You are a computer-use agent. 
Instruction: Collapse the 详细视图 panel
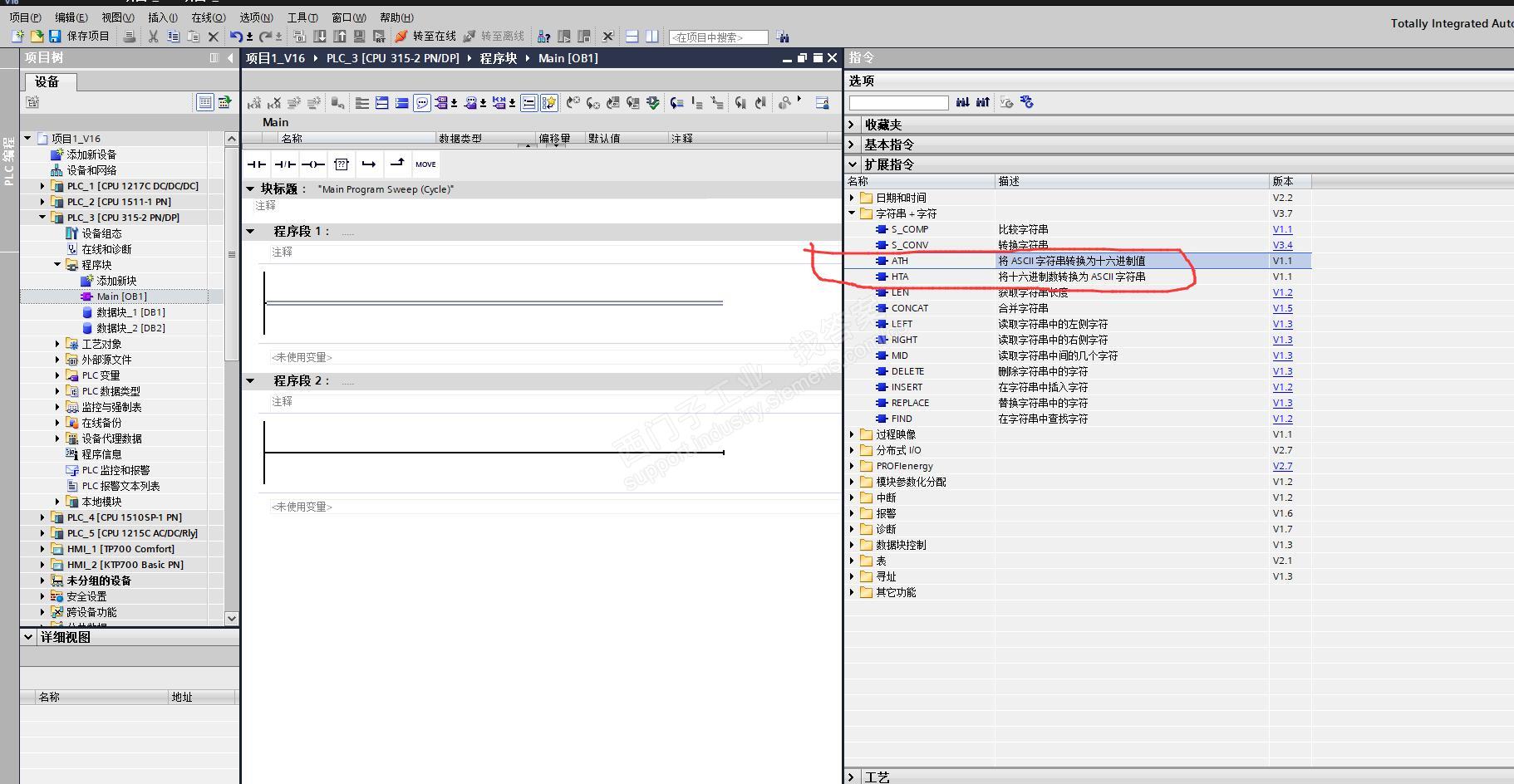point(28,637)
